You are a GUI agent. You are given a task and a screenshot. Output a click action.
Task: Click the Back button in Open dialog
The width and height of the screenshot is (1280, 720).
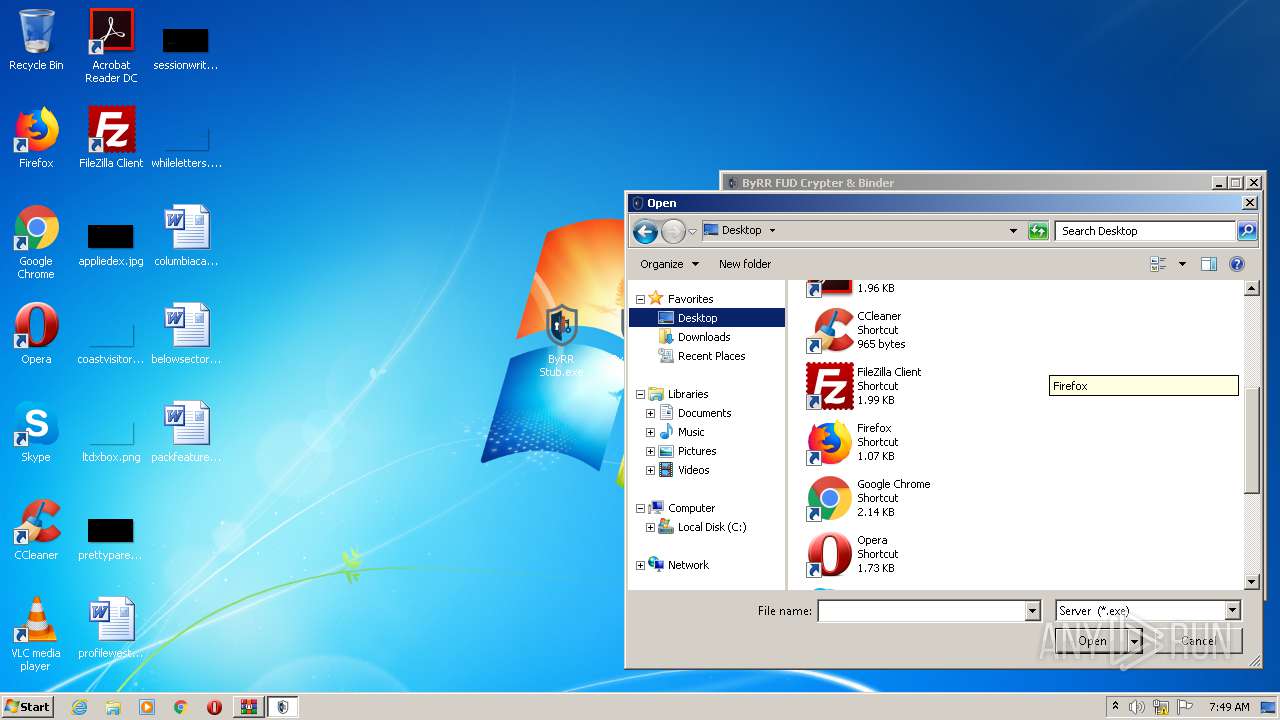click(x=646, y=231)
